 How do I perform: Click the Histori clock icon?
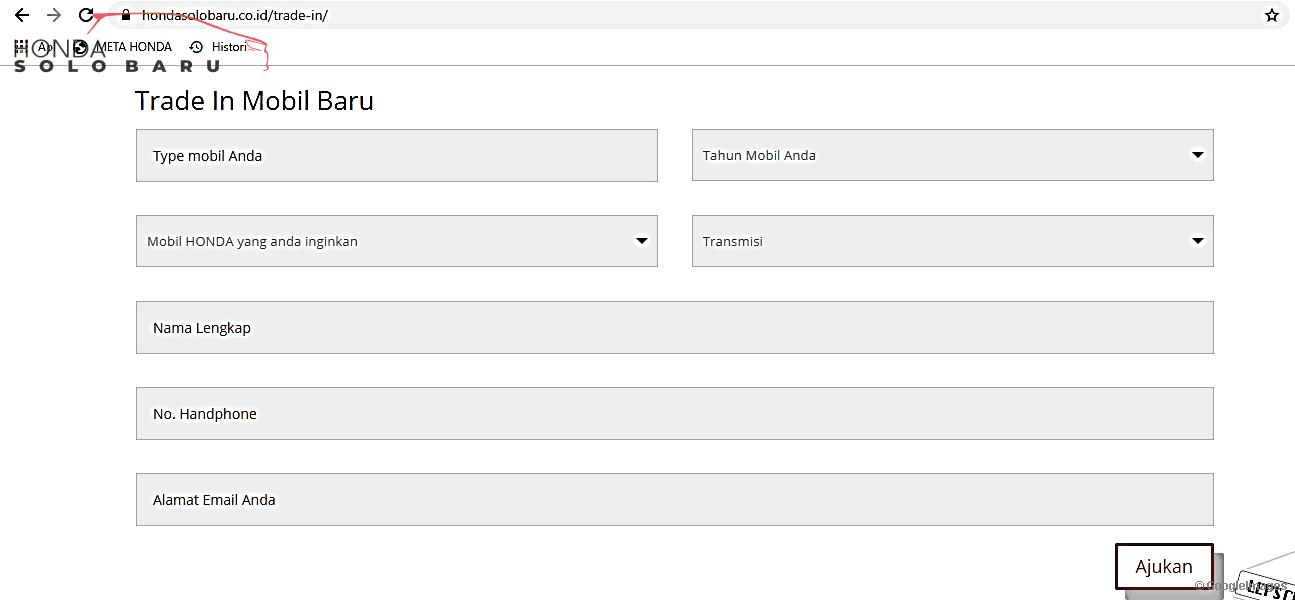click(x=196, y=47)
